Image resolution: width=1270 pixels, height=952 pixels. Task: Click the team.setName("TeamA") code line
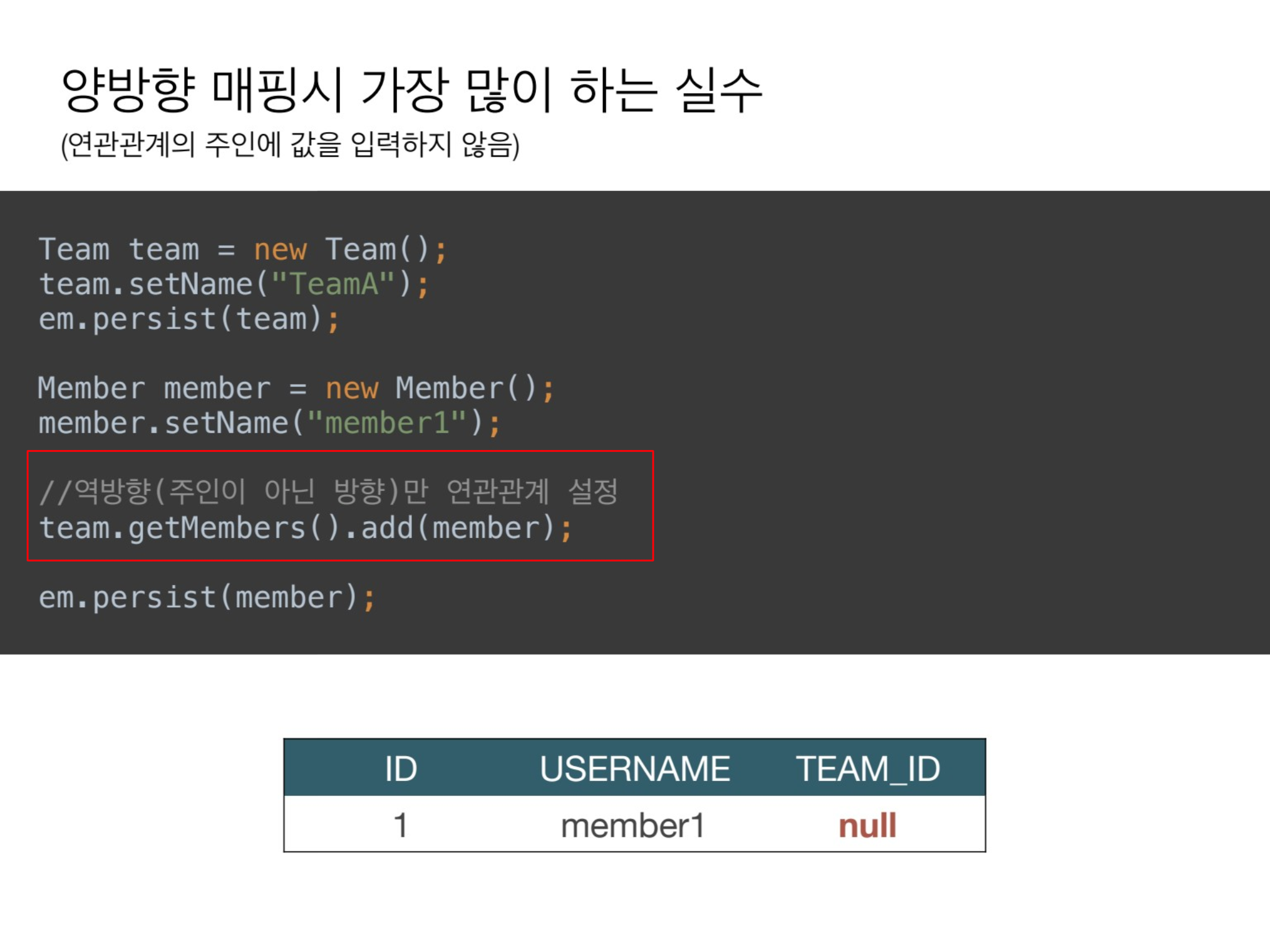pyautogui.click(x=233, y=284)
